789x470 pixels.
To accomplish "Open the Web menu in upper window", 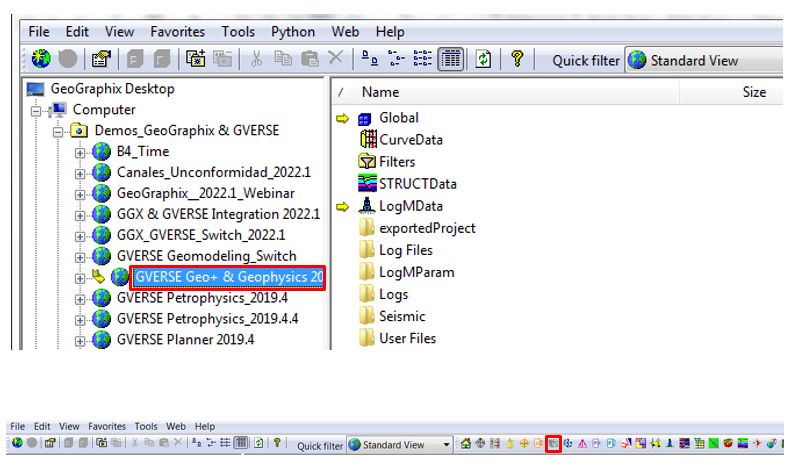I will 345,32.
